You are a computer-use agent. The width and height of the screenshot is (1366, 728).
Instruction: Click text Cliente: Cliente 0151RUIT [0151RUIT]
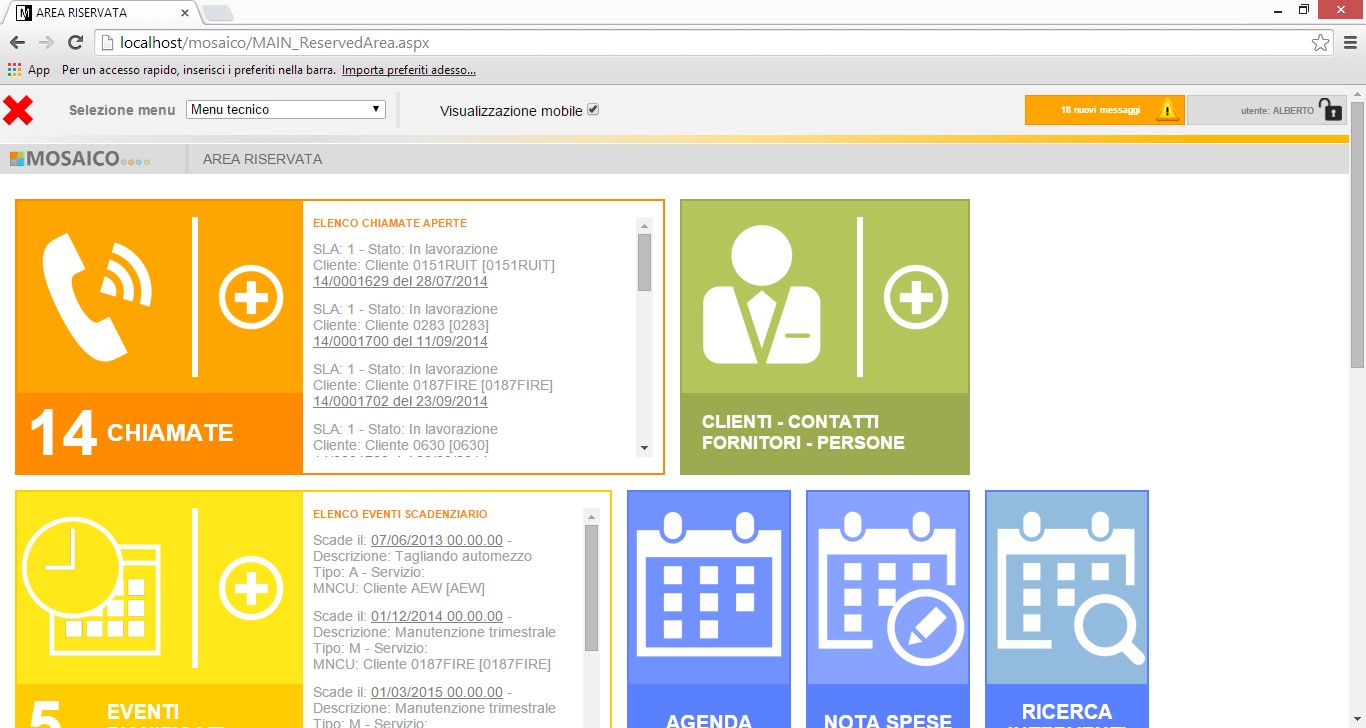pyautogui.click(x=434, y=265)
